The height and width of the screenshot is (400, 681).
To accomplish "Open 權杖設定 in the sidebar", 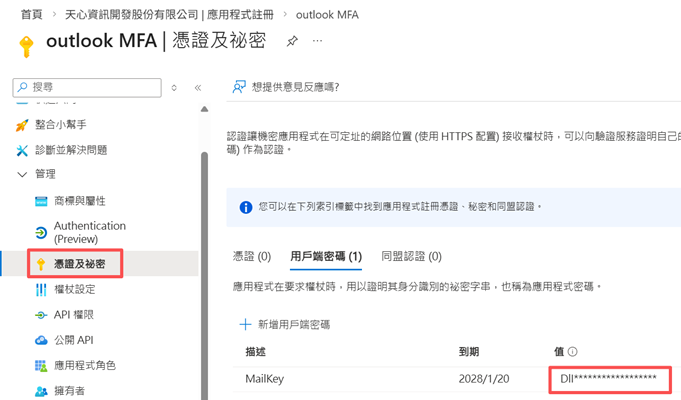I will pos(74,290).
